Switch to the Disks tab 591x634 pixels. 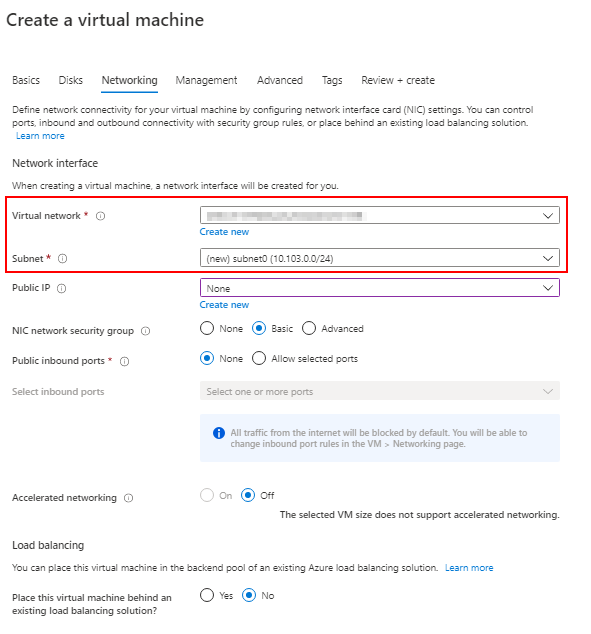[x=71, y=80]
